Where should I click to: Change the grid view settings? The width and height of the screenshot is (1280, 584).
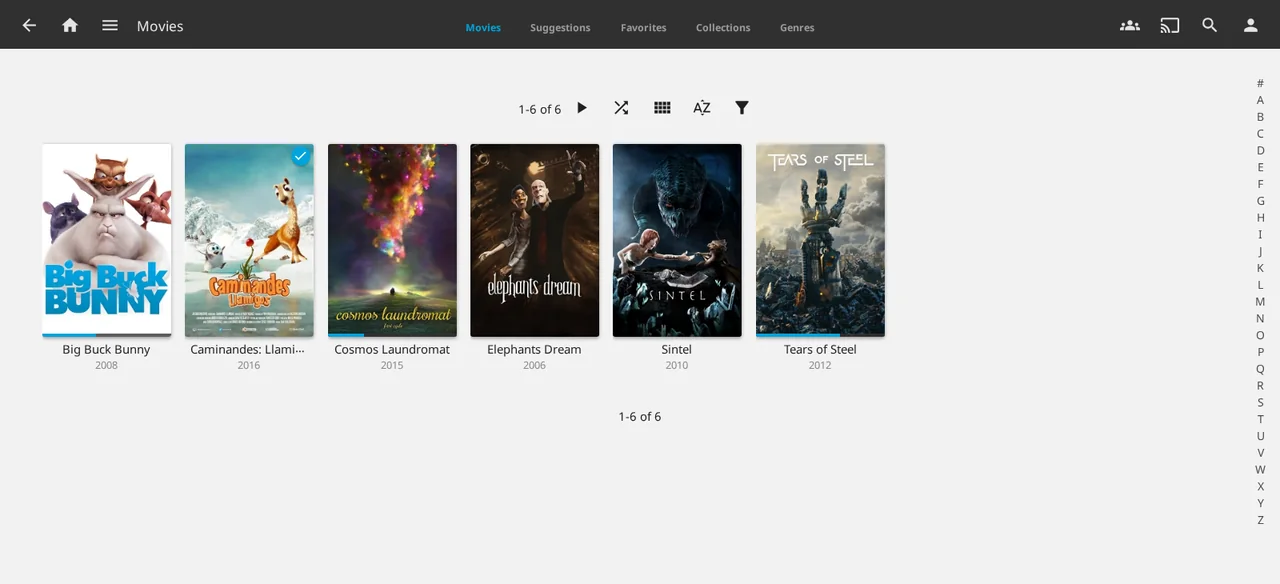(662, 108)
